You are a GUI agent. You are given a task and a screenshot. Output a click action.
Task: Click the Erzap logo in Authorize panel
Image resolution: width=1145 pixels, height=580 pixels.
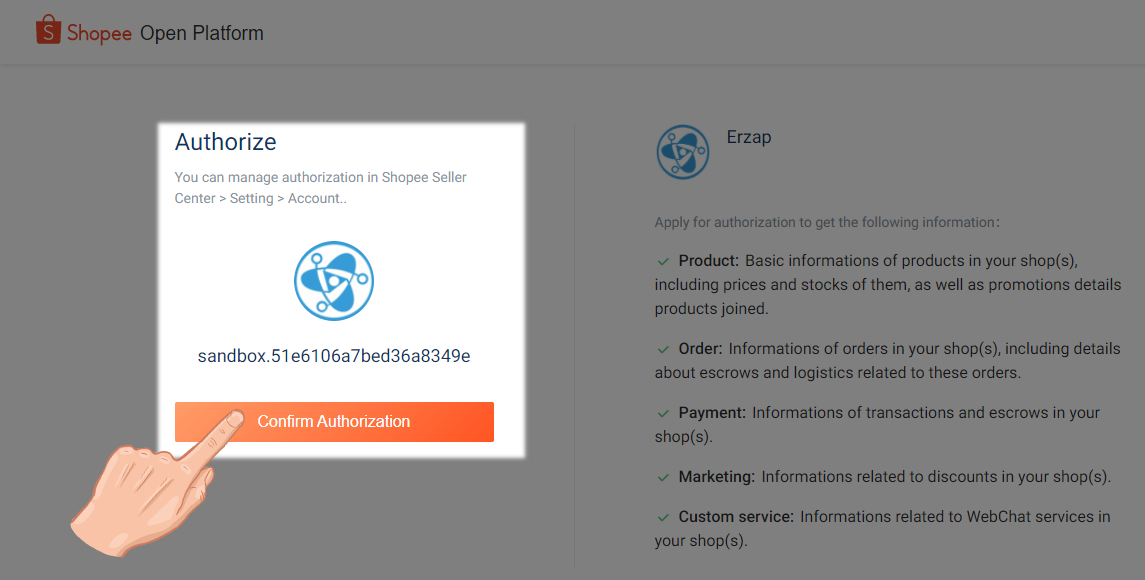point(334,281)
